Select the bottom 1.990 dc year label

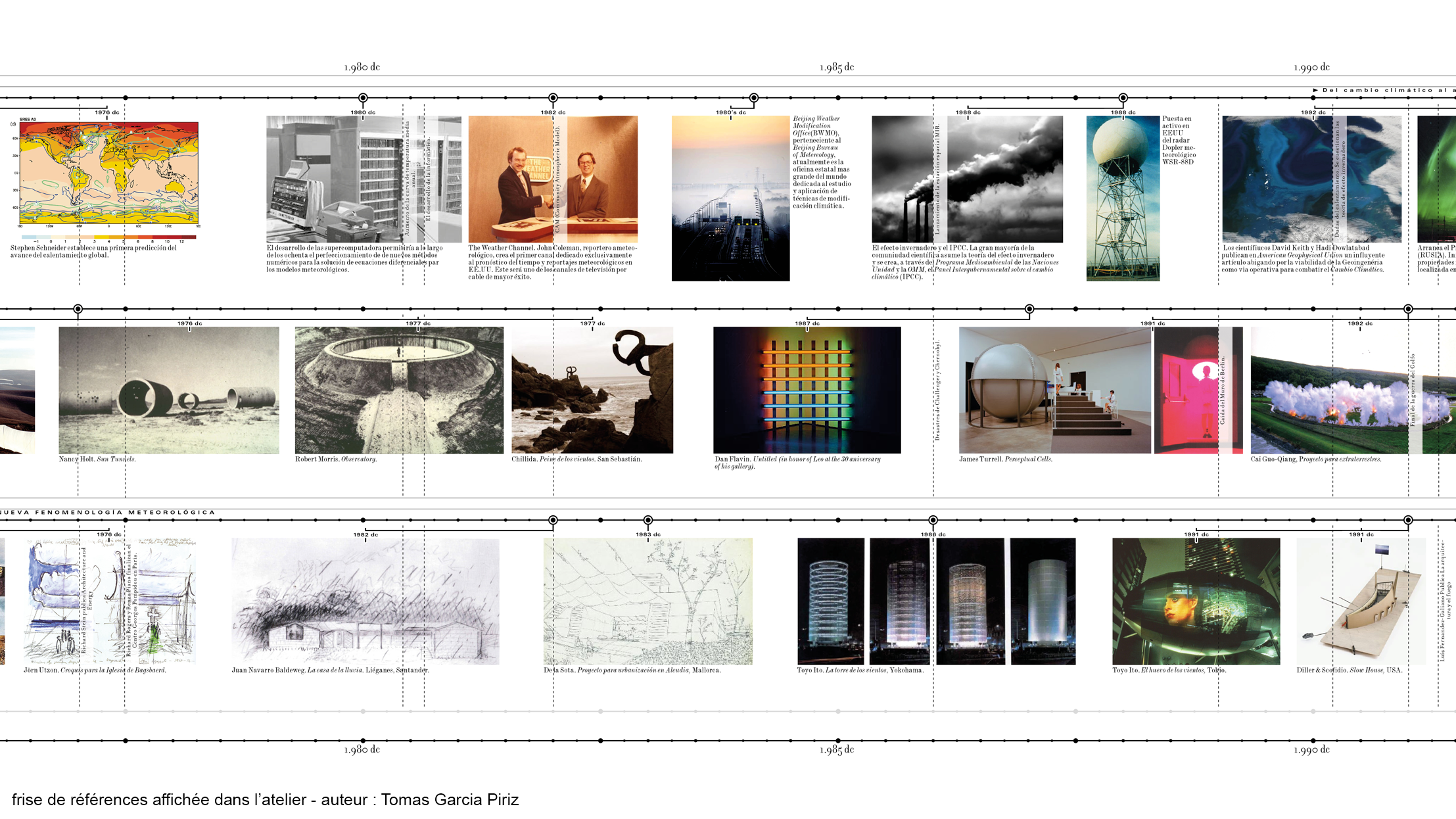click(1311, 749)
